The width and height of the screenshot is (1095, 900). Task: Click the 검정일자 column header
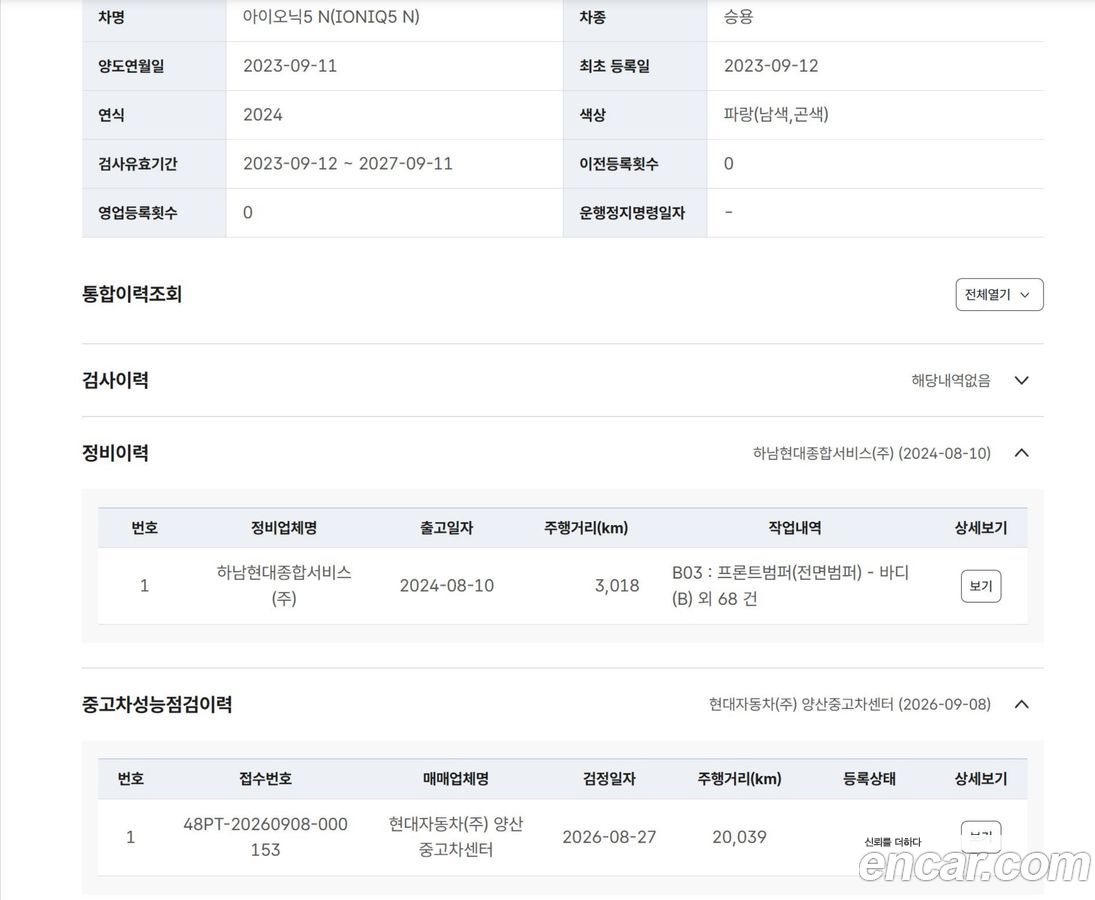[609, 779]
